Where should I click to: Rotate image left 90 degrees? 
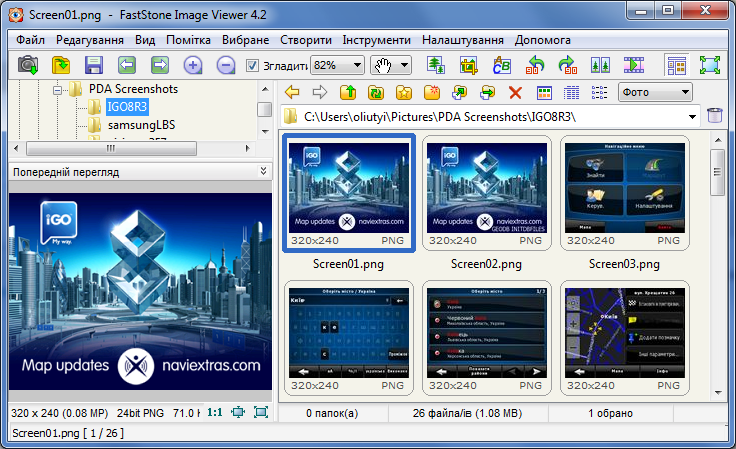tap(535, 65)
